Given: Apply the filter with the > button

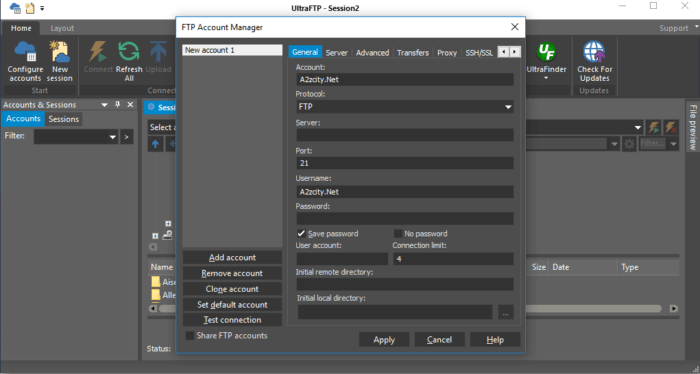Looking at the screenshot, I should pos(127,137).
